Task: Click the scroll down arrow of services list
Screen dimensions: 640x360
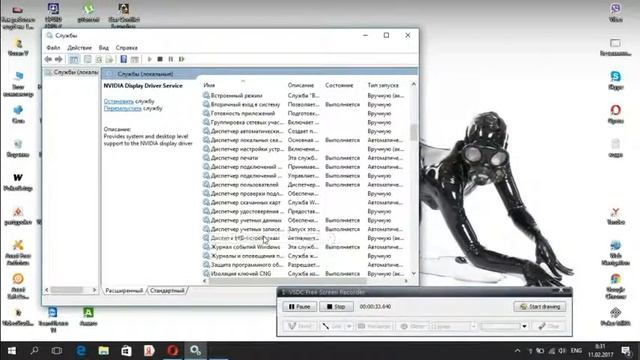Action: point(413,273)
